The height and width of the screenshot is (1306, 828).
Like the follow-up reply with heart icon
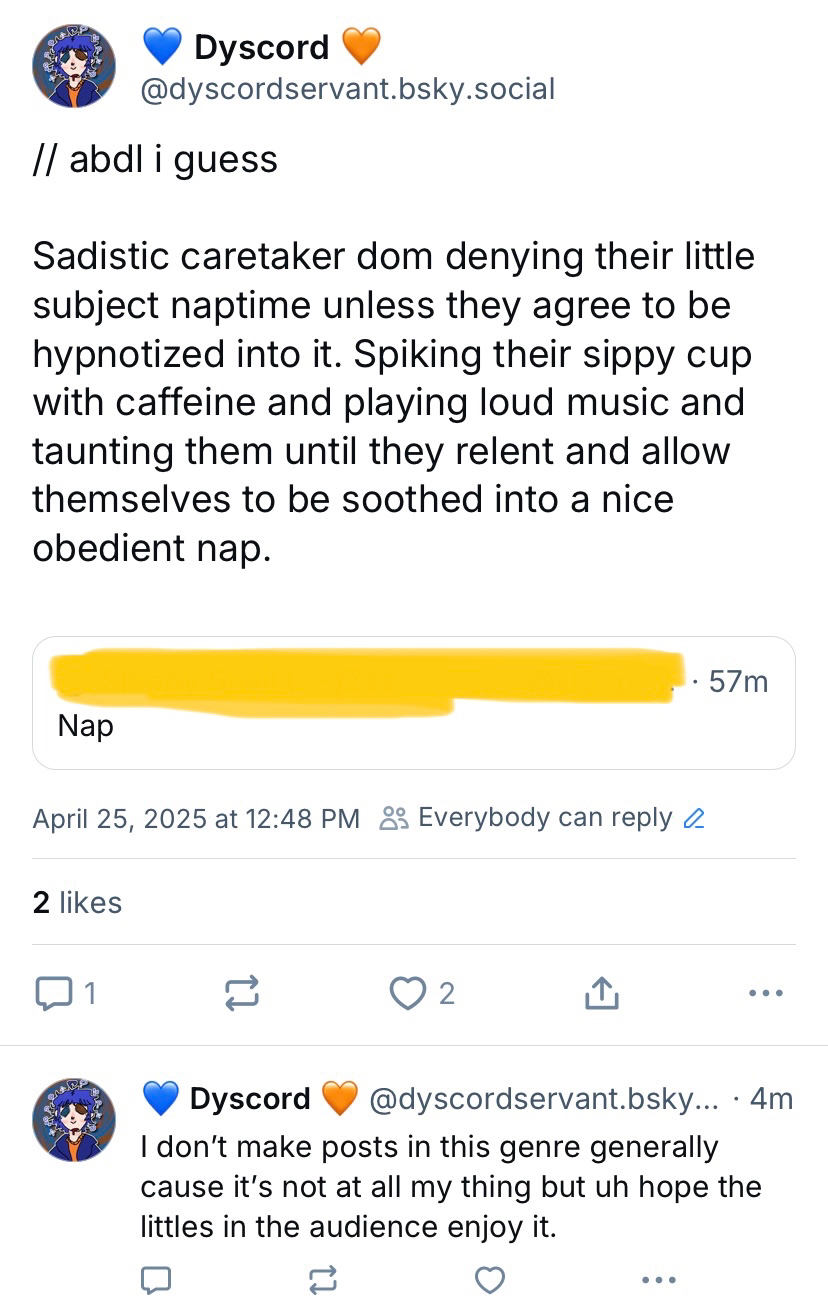(489, 1279)
